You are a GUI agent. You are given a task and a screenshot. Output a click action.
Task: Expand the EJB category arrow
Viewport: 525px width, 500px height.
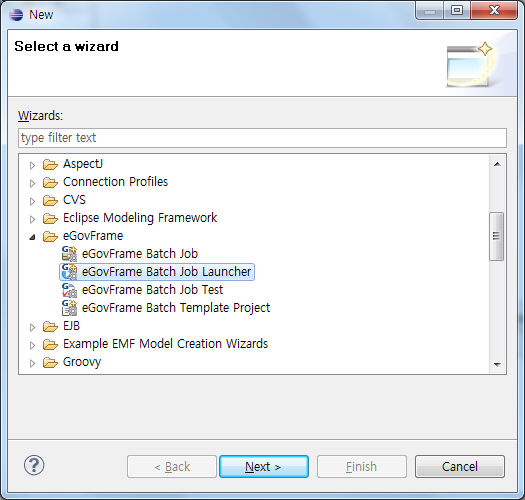coord(32,327)
